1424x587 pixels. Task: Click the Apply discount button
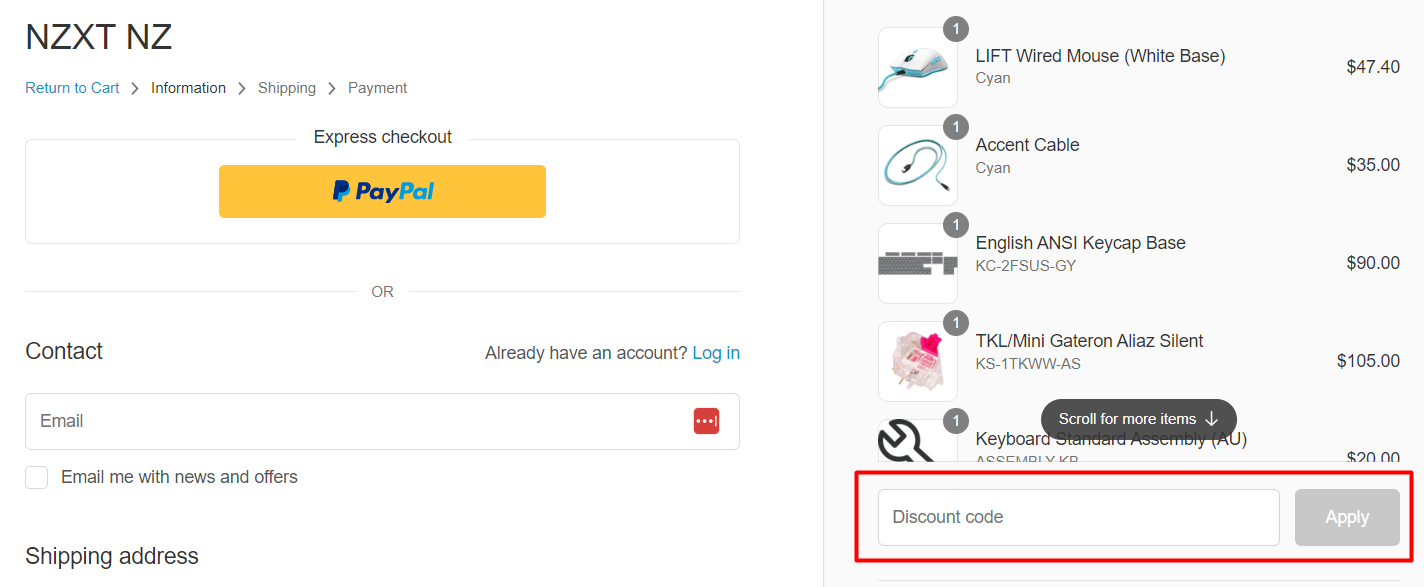(1346, 517)
